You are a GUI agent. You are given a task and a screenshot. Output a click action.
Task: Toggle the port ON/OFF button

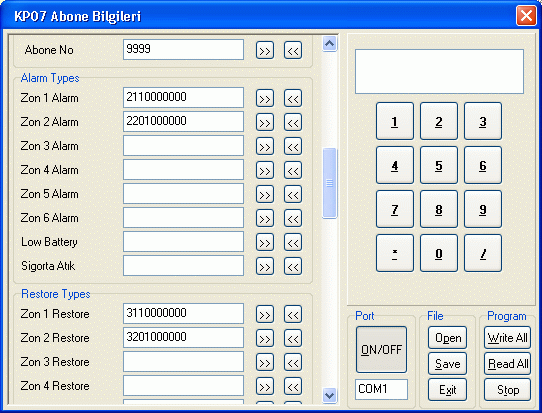tap(381, 349)
